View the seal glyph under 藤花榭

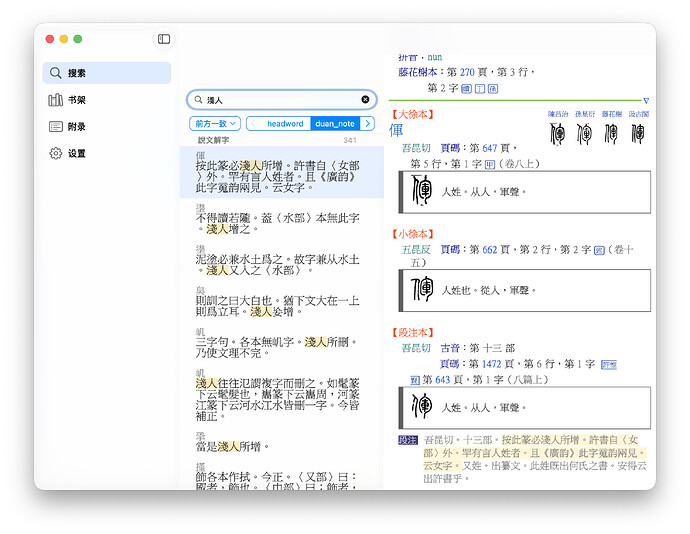coord(611,134)
